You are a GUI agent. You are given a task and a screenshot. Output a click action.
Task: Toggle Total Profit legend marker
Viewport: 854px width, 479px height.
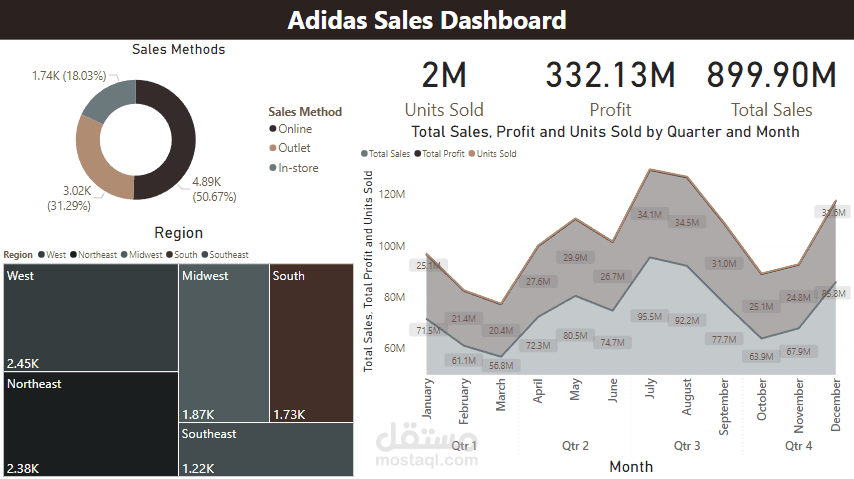click(x=418, y=154)
